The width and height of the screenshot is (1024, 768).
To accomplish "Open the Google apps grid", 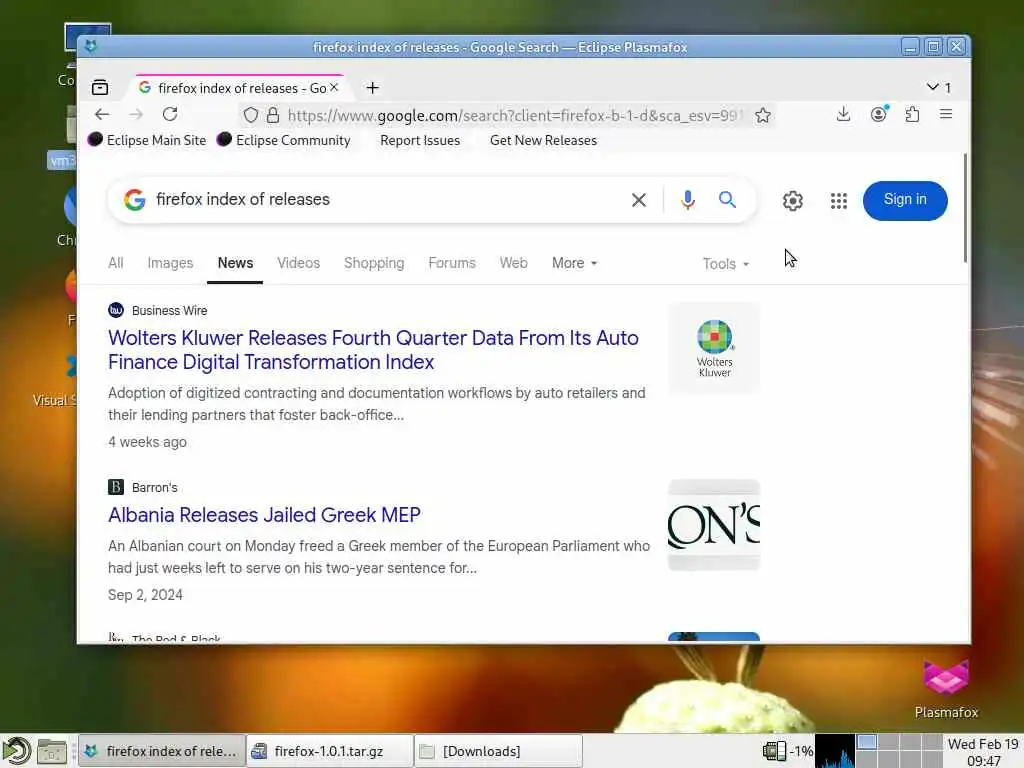I will tap(839, 201).
